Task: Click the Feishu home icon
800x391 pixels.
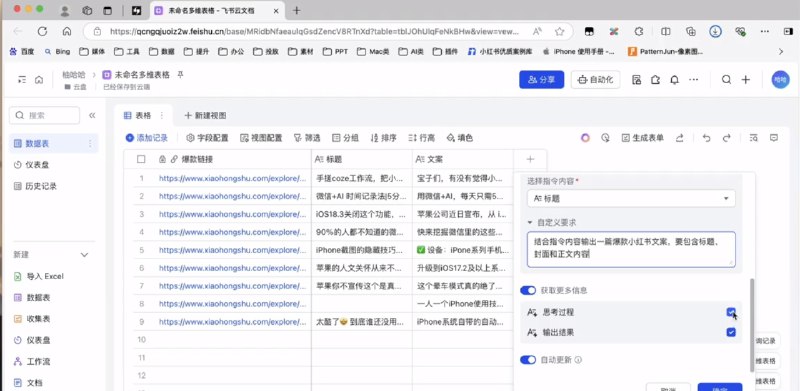Action: (x=39, y=80)
